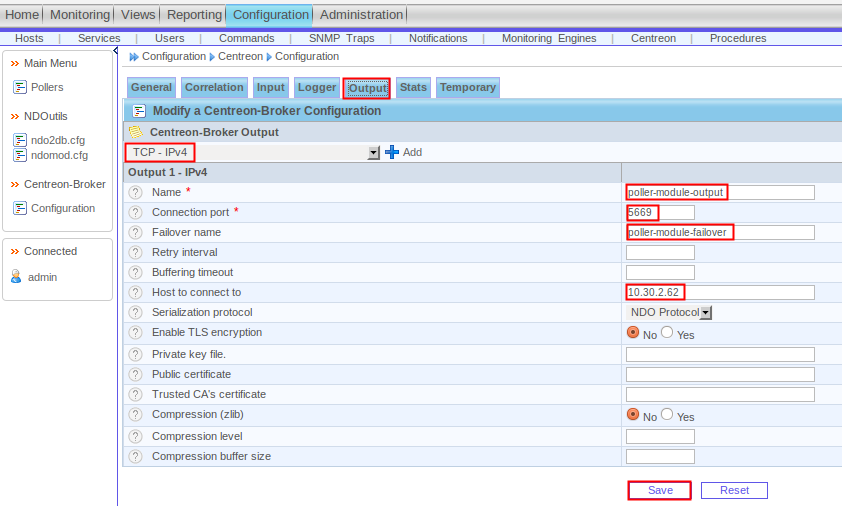
Task: Open the Home top menu
Action: coord(22,15)
